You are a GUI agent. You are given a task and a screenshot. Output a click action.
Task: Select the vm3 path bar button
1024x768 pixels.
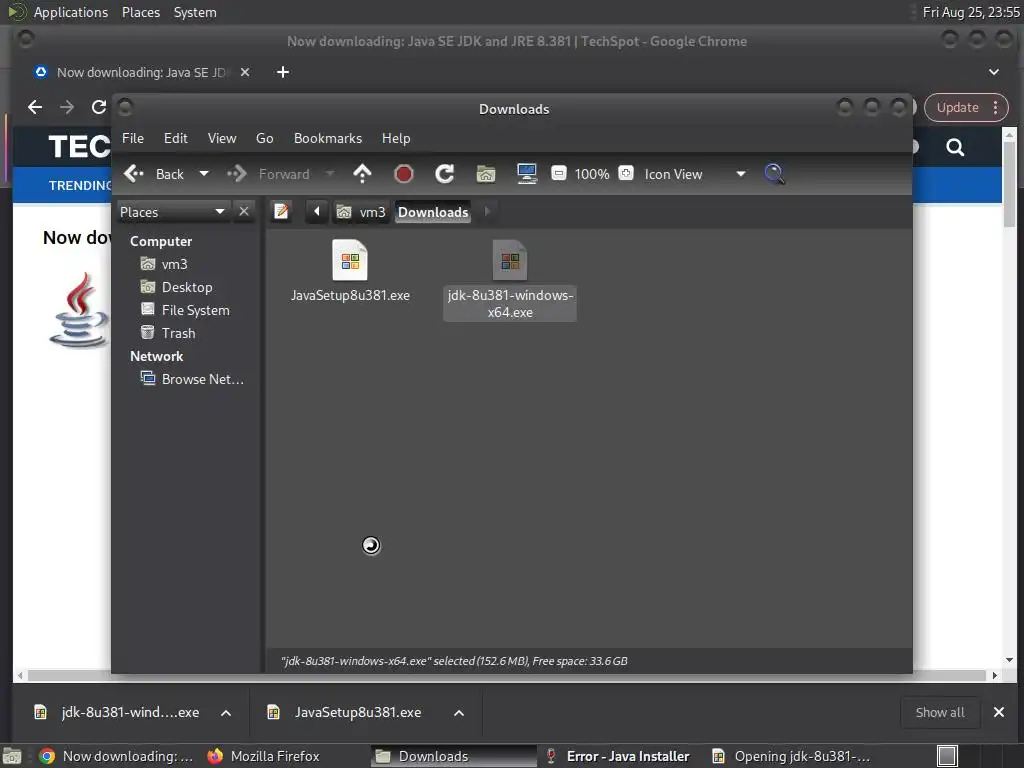360,212
